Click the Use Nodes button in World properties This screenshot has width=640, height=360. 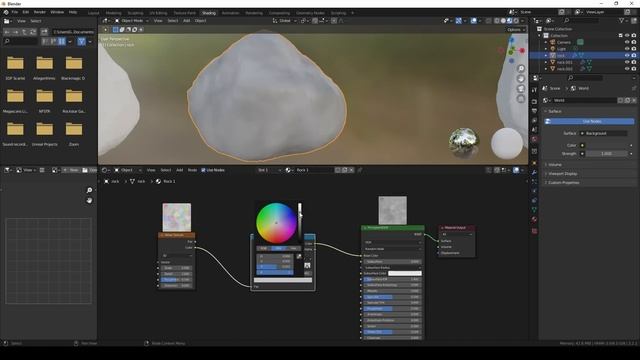click(x=590, y=121)
